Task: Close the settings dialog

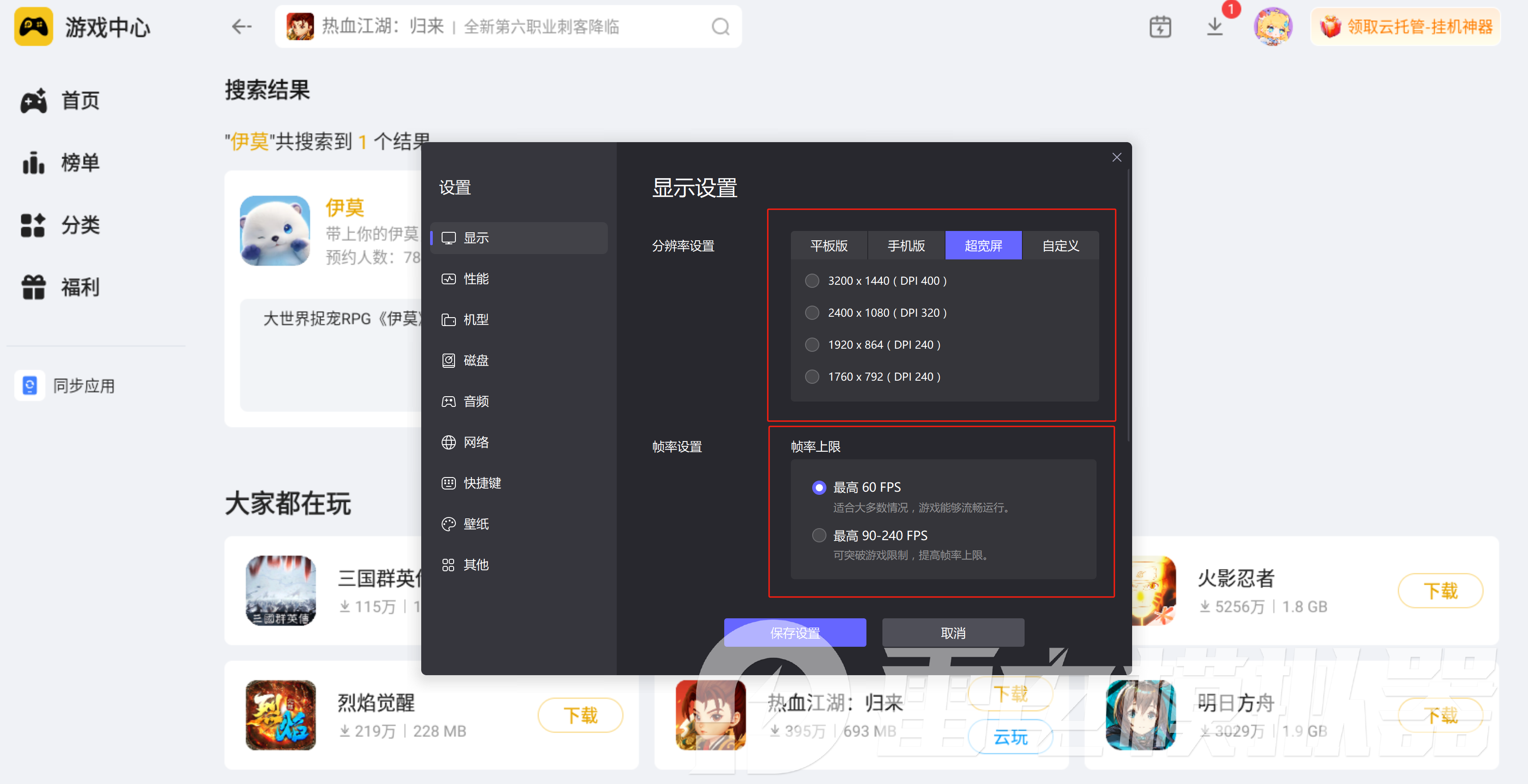Action: click(1116, 157)
